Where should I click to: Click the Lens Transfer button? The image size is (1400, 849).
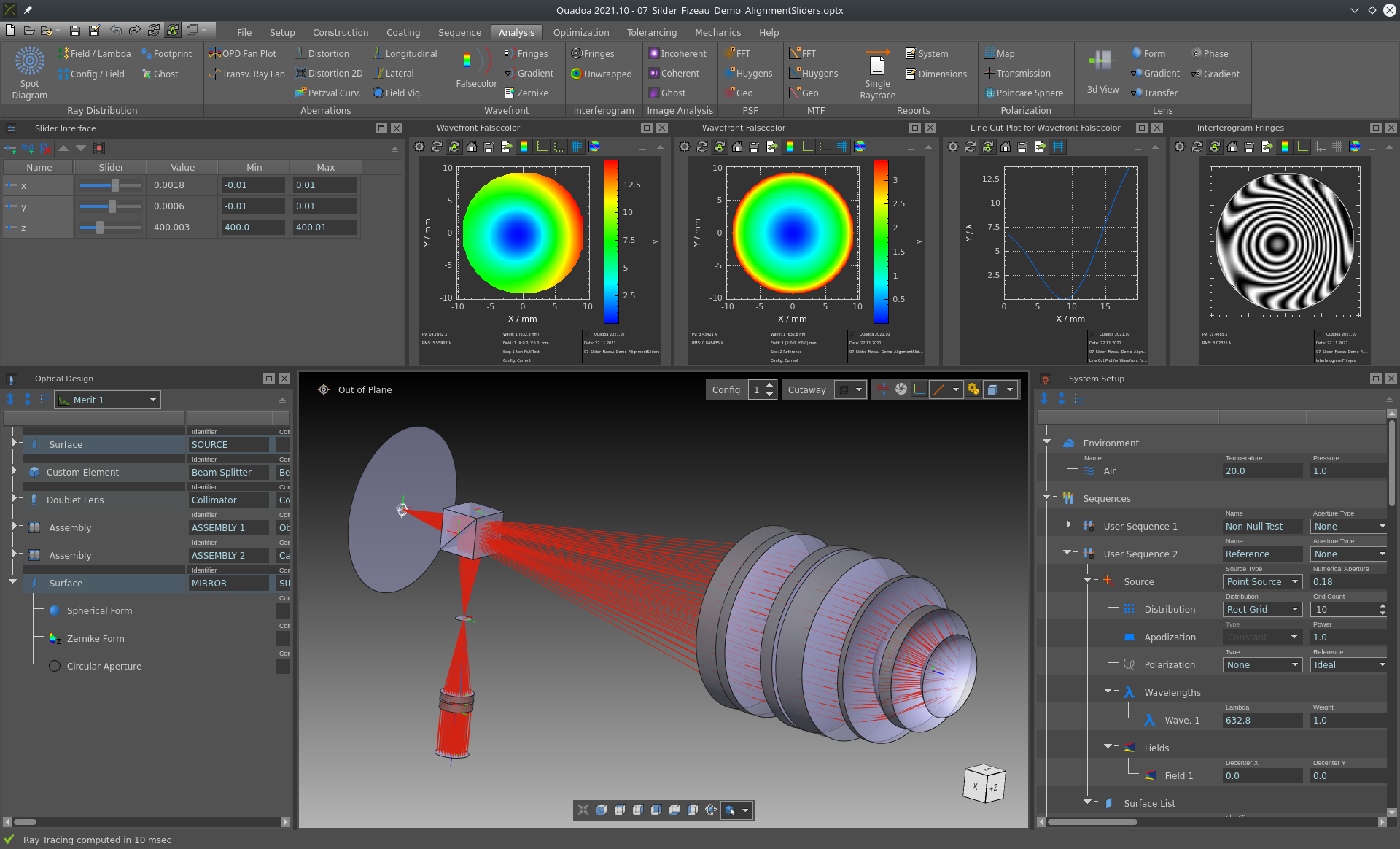click(x=1154, y=93)
